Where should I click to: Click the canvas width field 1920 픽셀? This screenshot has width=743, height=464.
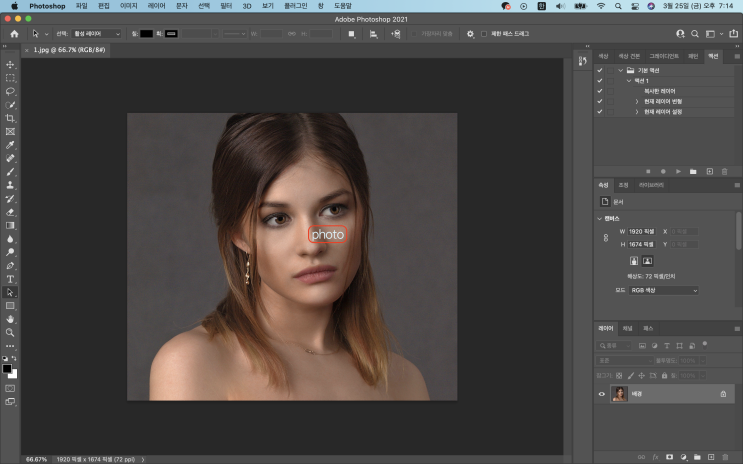pos(642,231)
